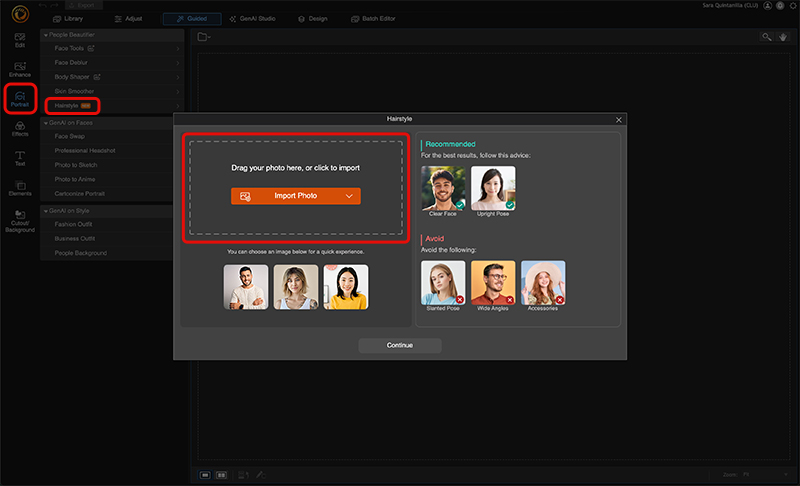Expand the Face Deblur chevron arrow
800x486 pixels.
tap(178, 63)
